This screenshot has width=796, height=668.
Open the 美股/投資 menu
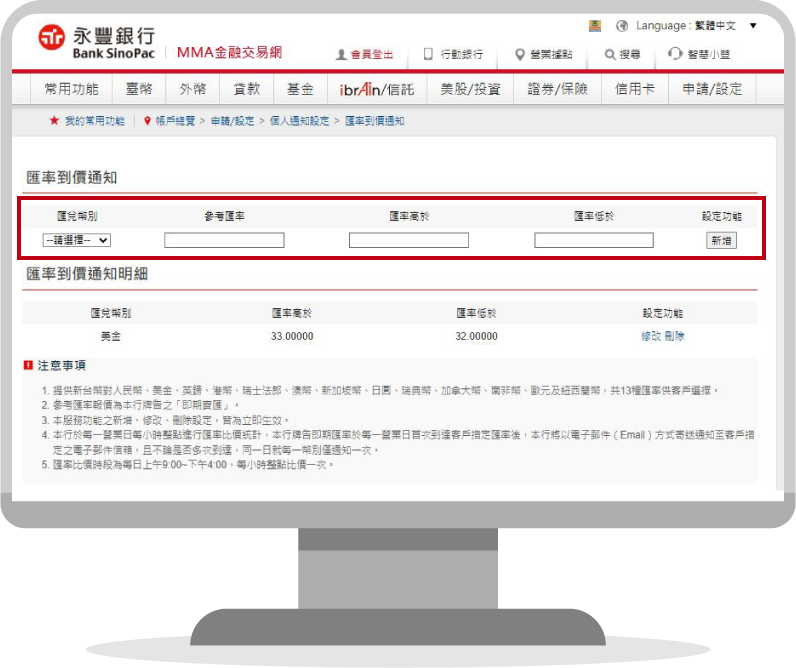click(470, 89)
